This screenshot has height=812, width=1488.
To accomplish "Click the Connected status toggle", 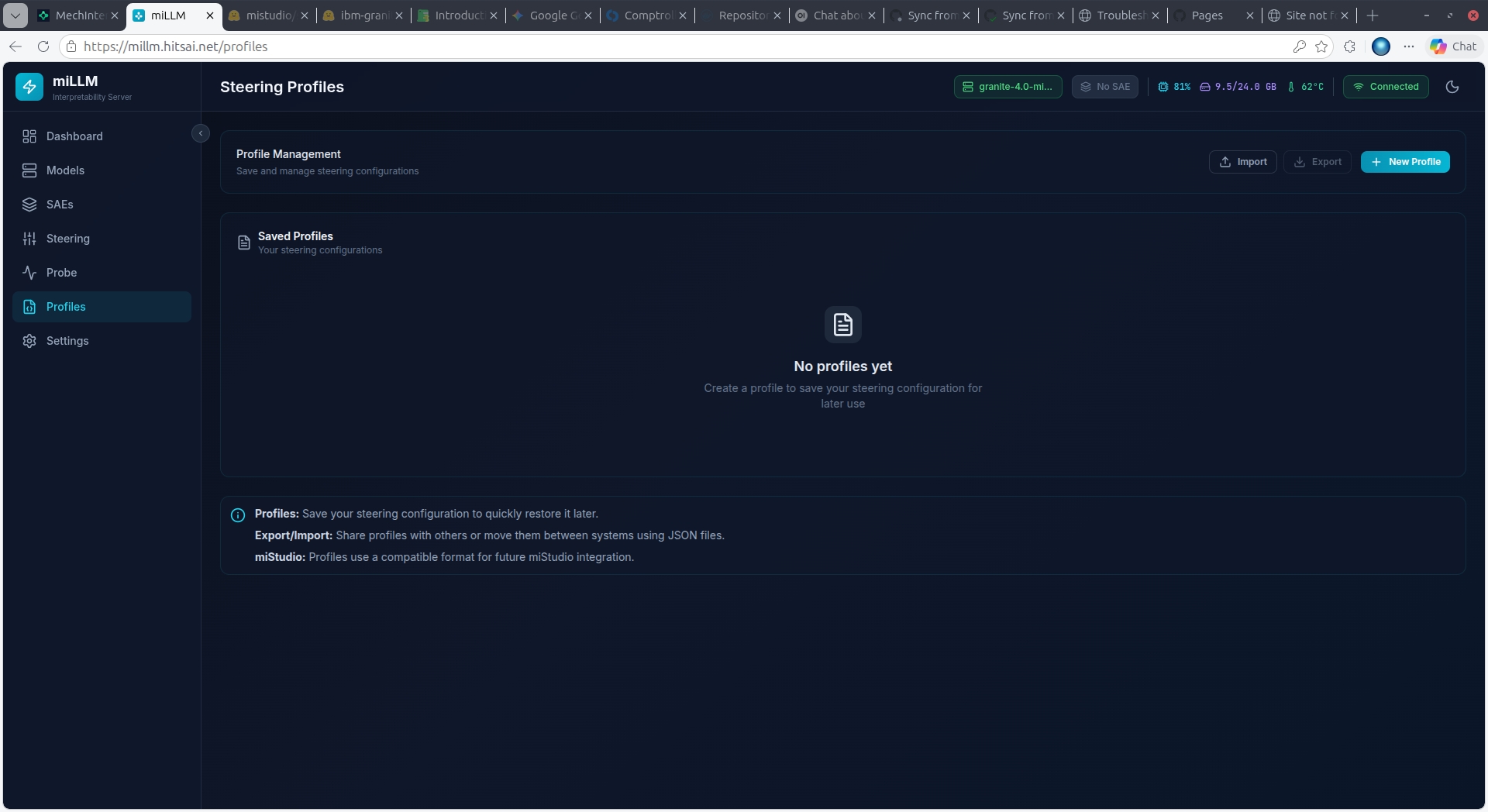I will coord(1385,87).
